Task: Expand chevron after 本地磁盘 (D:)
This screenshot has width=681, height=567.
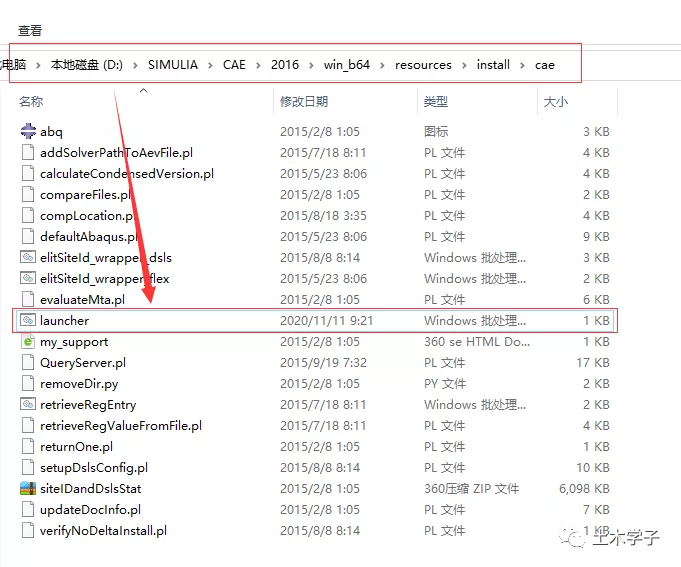Action: [135, 65]
